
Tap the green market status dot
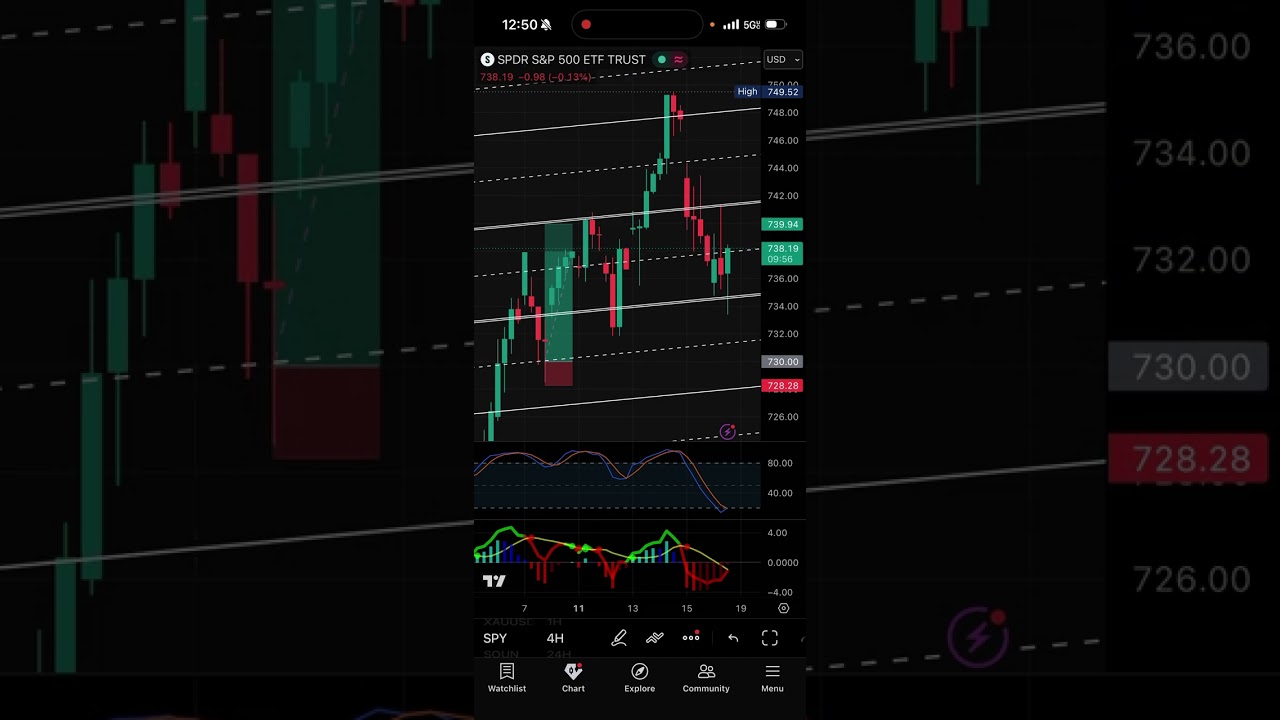(x=661, y=60)
